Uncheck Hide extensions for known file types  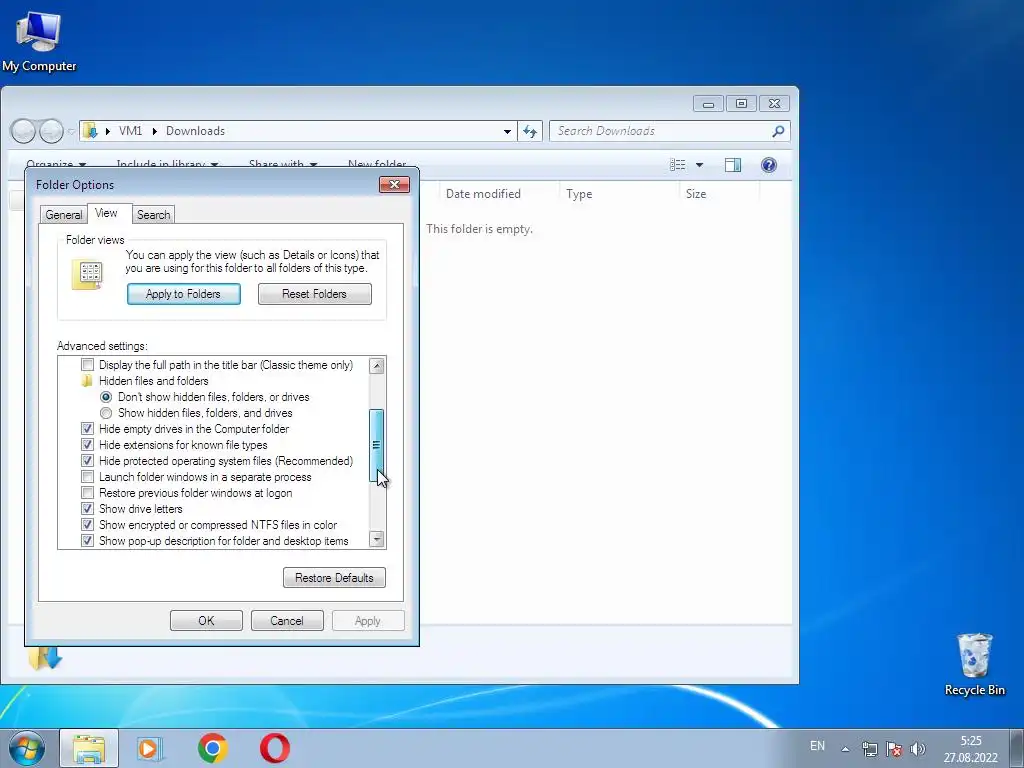(88, 445)
